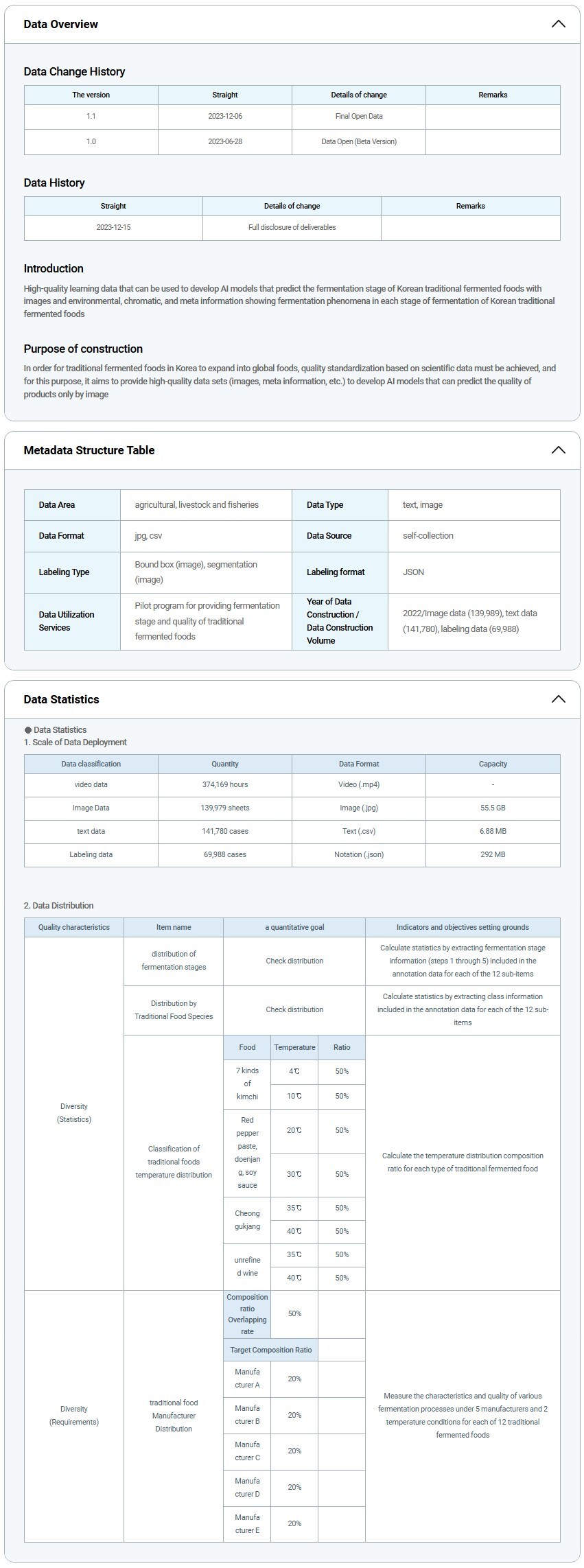Click the Quality characteristics column header
This screenshot has width=584, height=1568.
click(74, 928)
